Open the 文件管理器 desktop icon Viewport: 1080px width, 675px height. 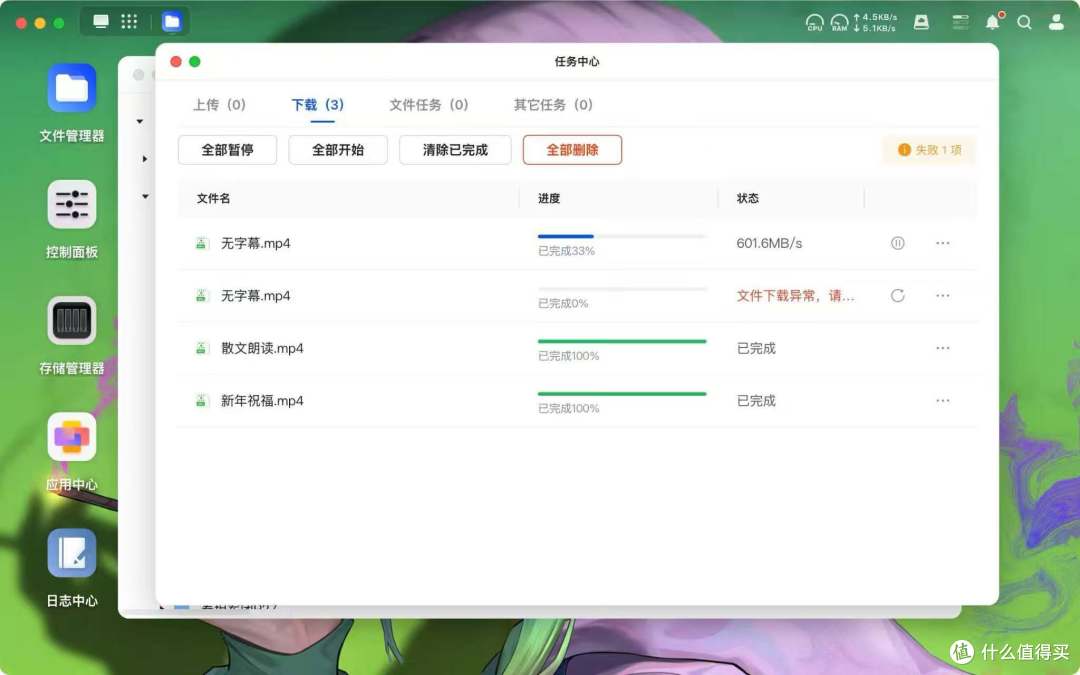72,87
